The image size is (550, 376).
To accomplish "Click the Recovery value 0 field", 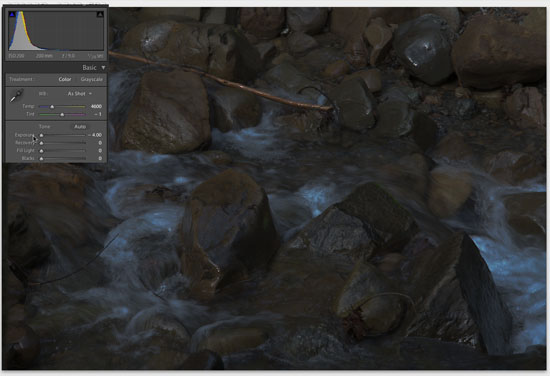I will [x=100, y=143].
